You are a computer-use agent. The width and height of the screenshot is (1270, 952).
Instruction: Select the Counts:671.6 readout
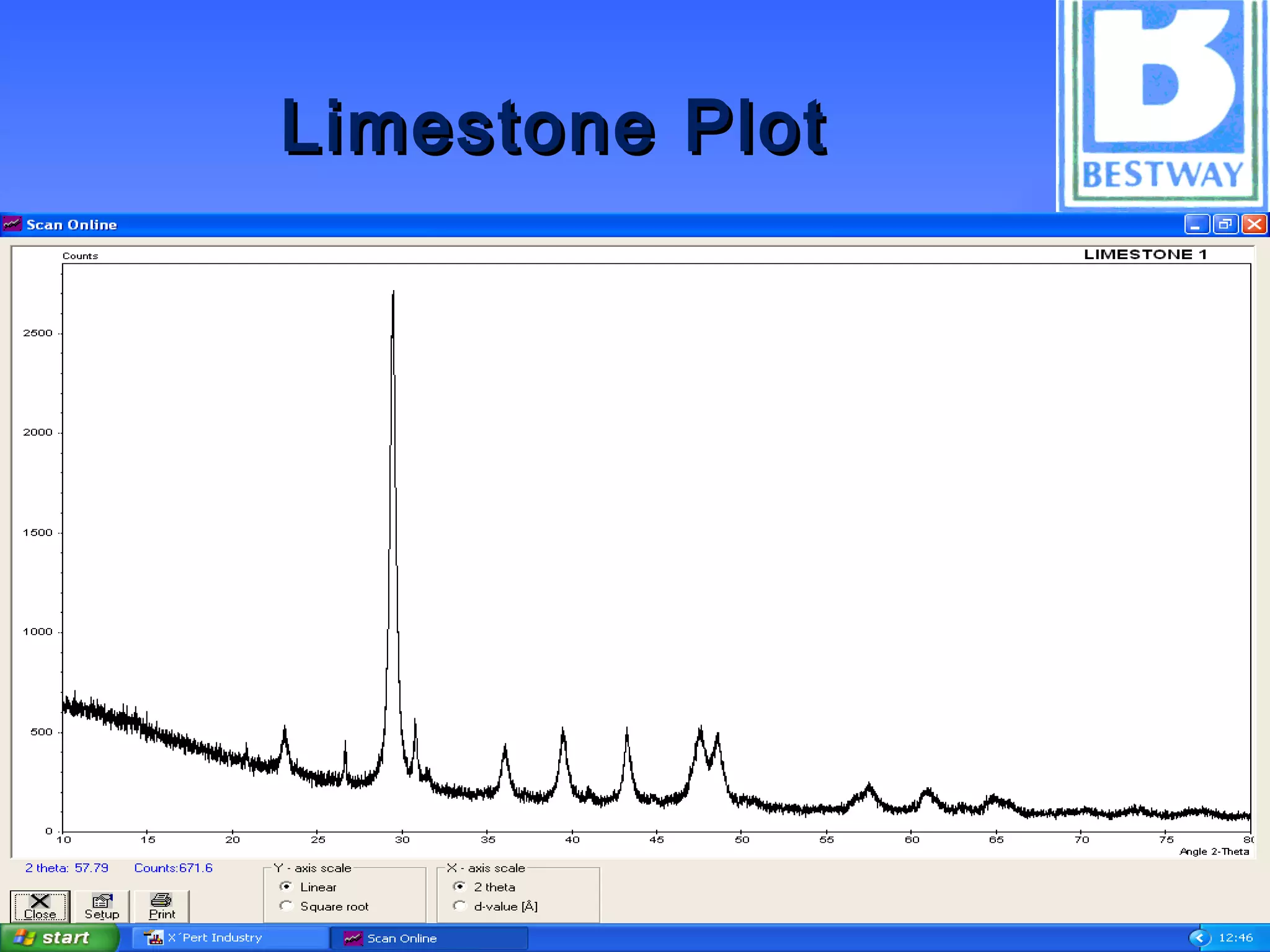[x=173, y=868]
